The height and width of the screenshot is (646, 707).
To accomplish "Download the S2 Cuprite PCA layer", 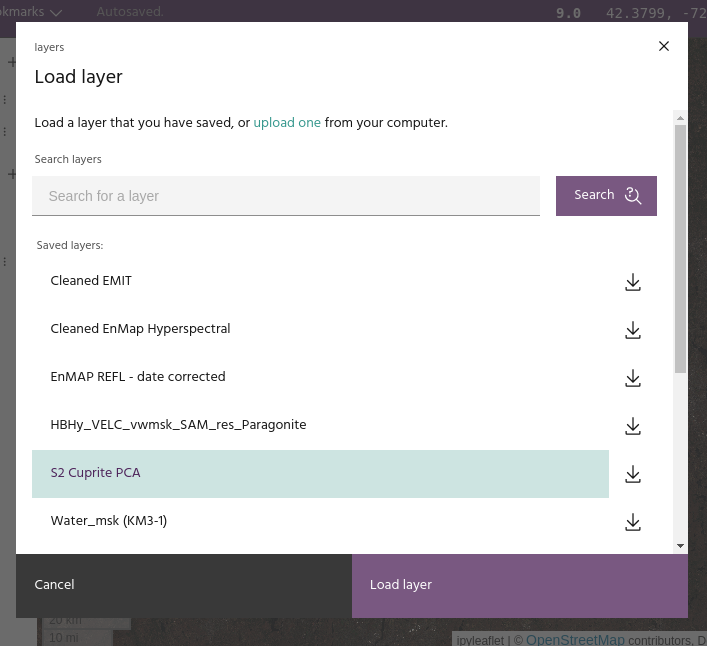I will click(x=632, y=474).
